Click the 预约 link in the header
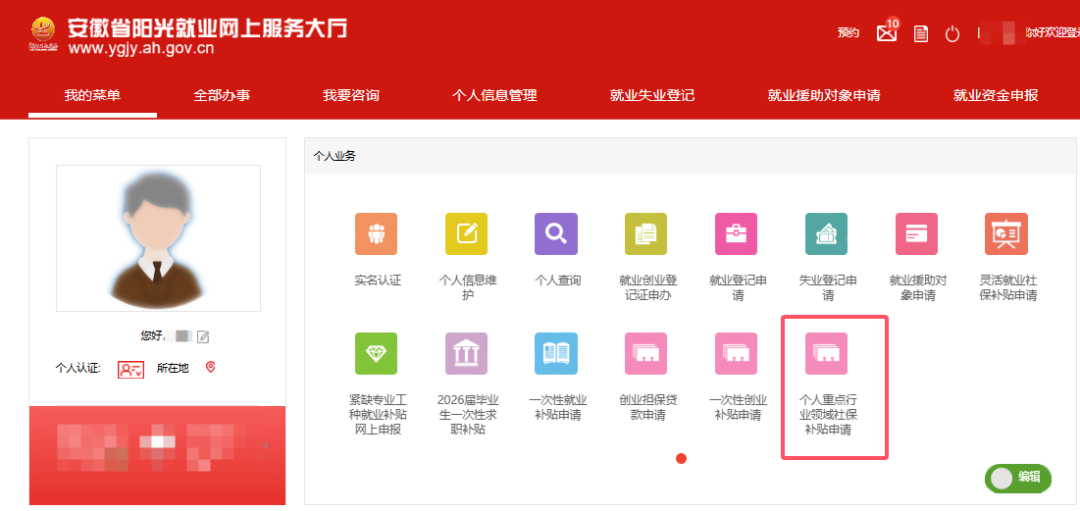 coord(849,32)
